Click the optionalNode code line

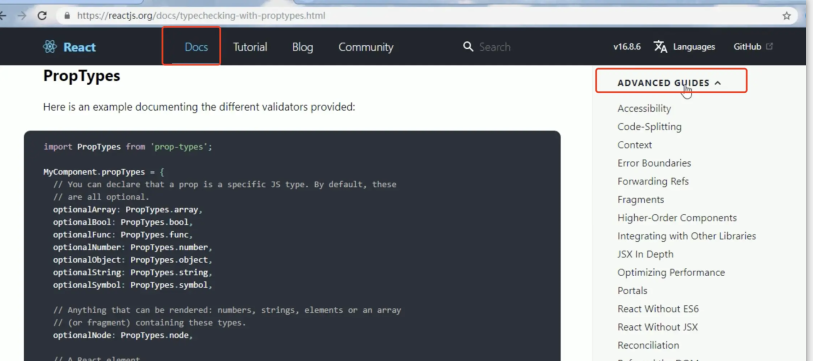pos(123,335)
